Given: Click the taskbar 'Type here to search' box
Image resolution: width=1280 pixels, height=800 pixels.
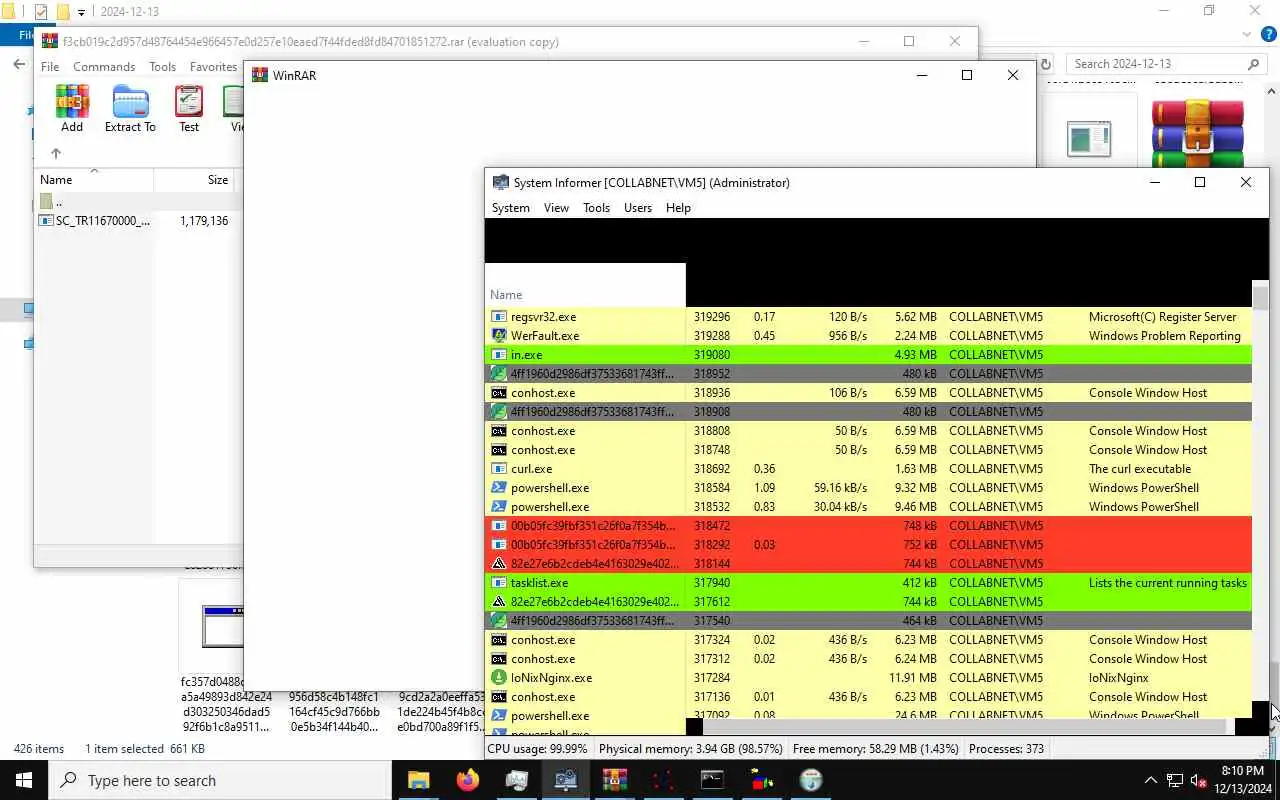Looking at the screenshot, I should (x=220, y=781).
